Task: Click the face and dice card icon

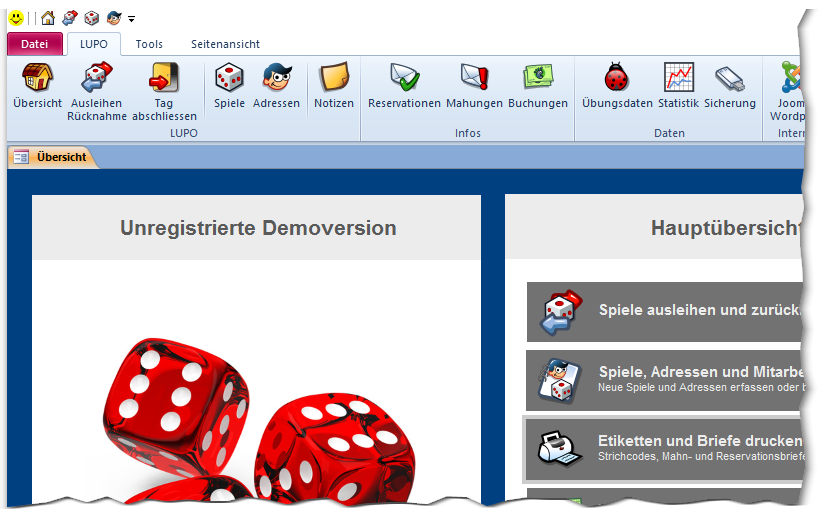Action: 559,381
